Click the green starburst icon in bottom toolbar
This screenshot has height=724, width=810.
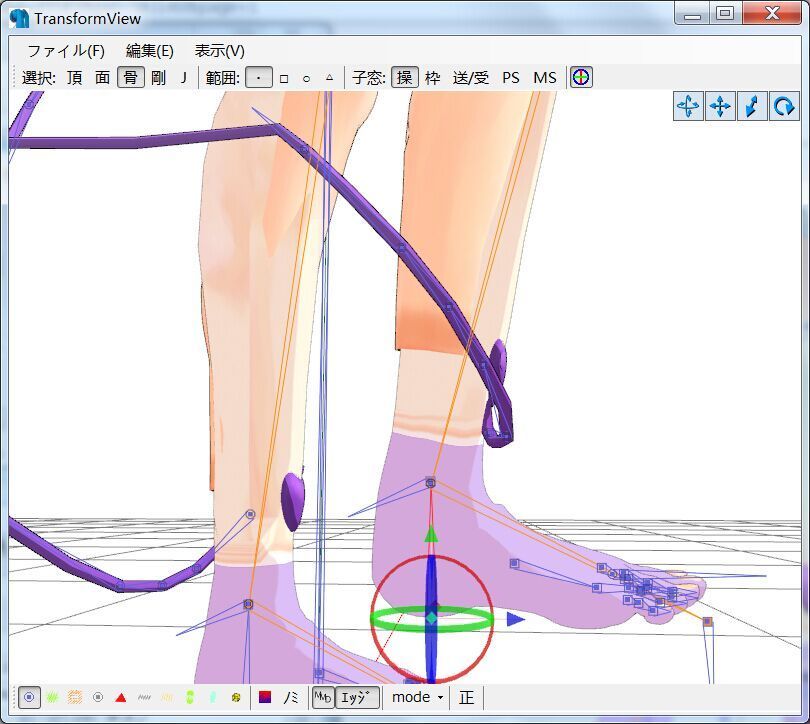(x=52, y=697)
